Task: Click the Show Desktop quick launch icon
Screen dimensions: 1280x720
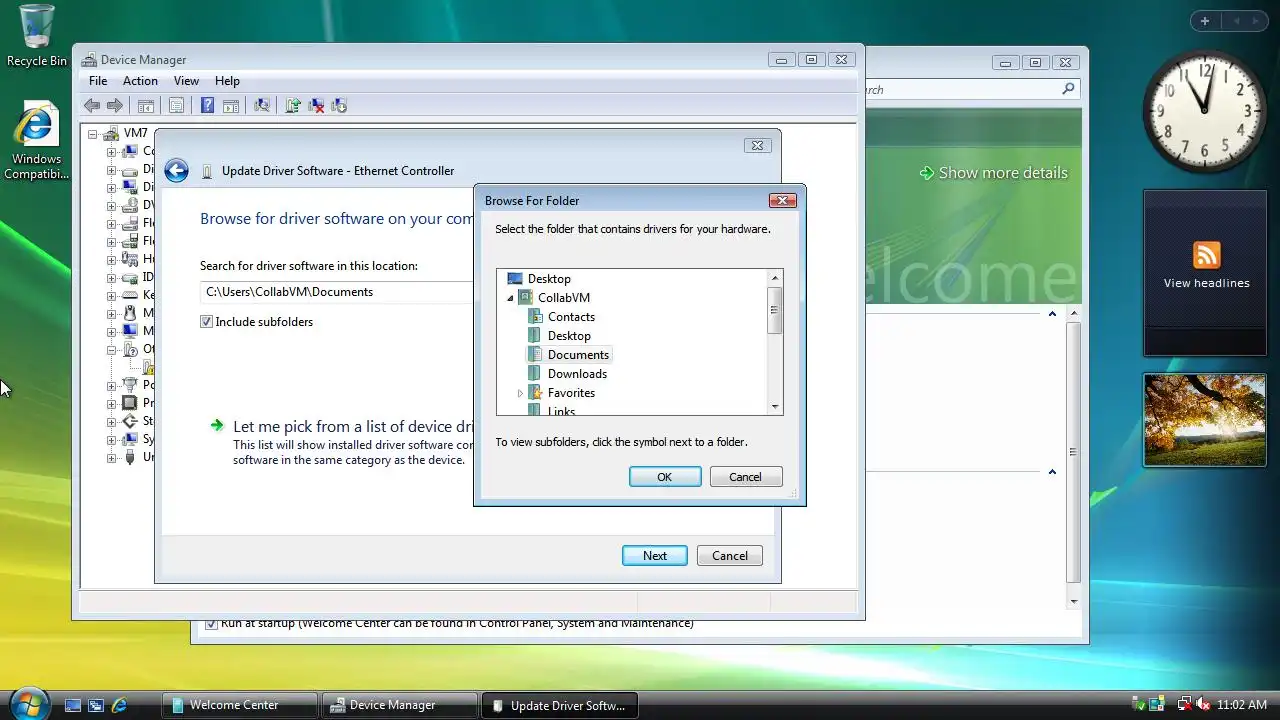Action: [x=73, y=705]
